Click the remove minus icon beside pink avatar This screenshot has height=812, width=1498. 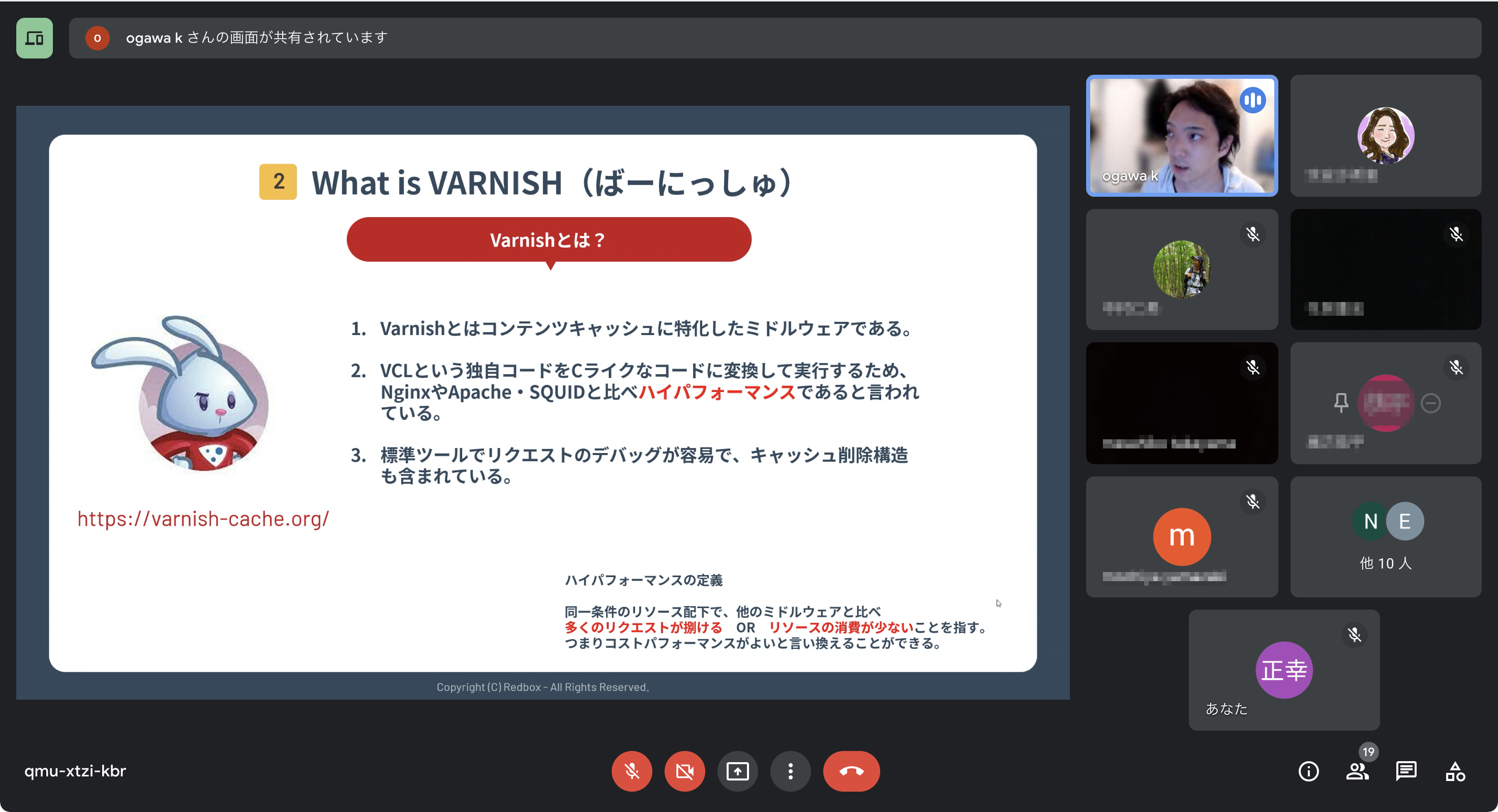(1430, 403)
